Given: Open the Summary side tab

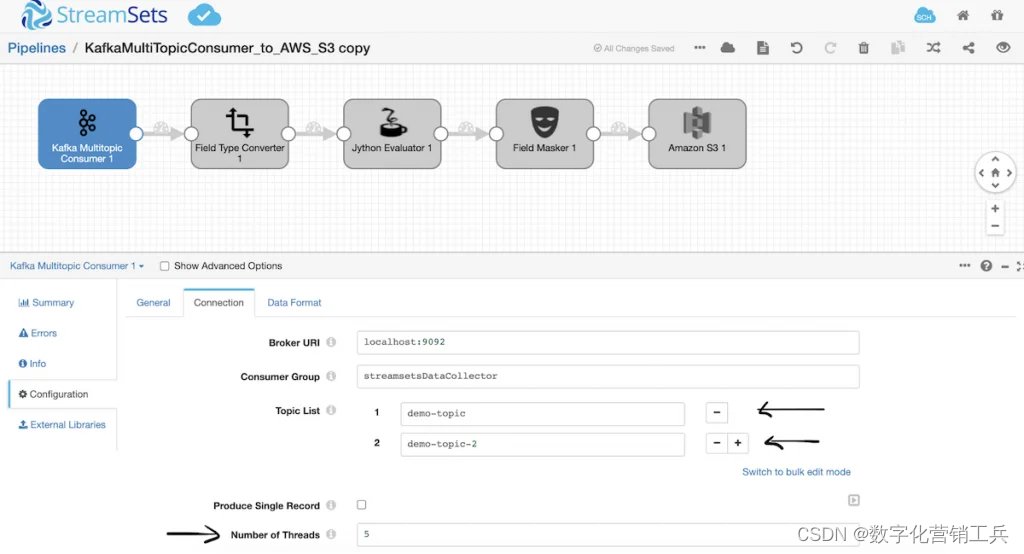Looking at the screenshot, I should click(x=46, y=302).
